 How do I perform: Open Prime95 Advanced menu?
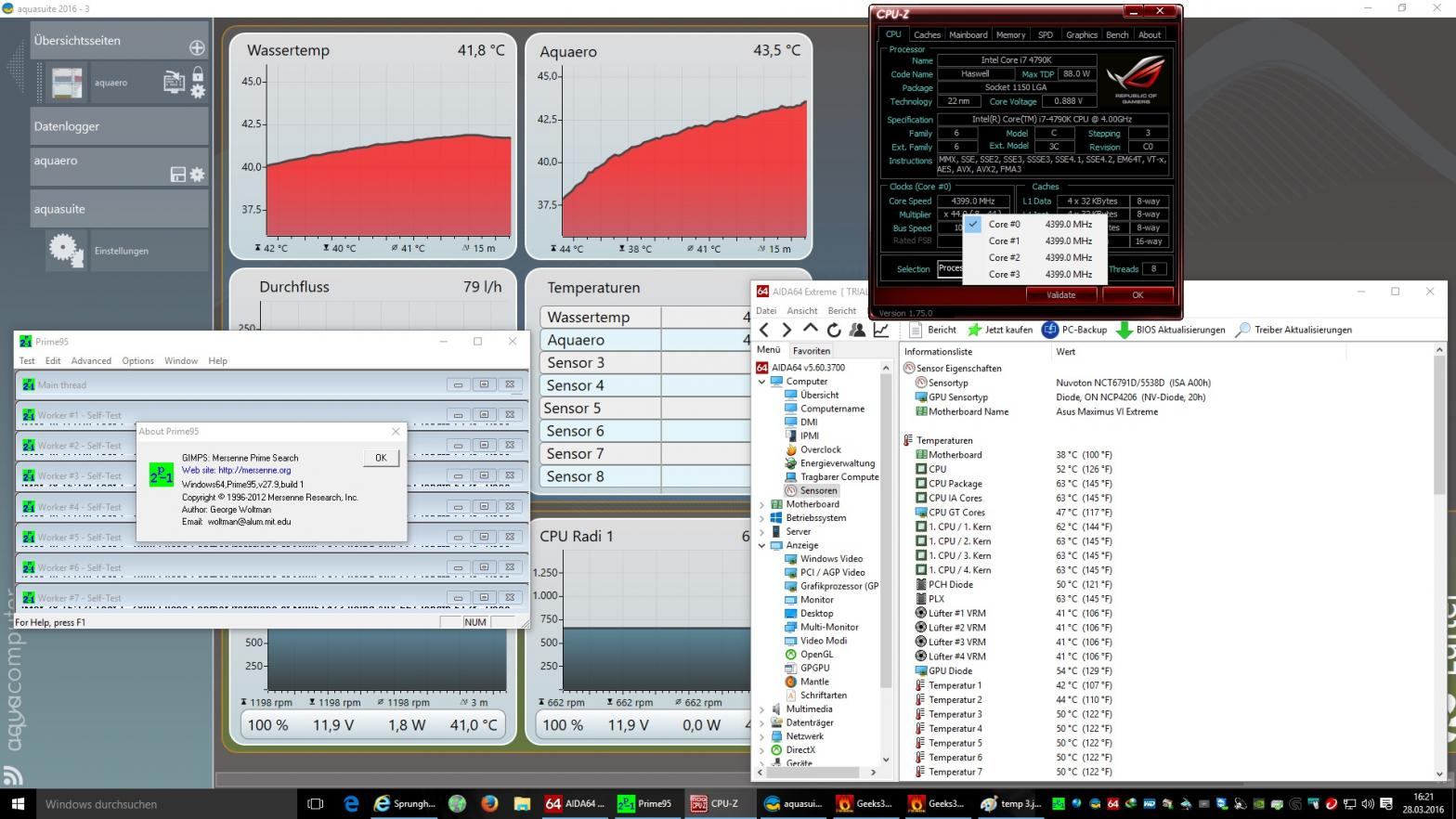click(x=91, y=361)
